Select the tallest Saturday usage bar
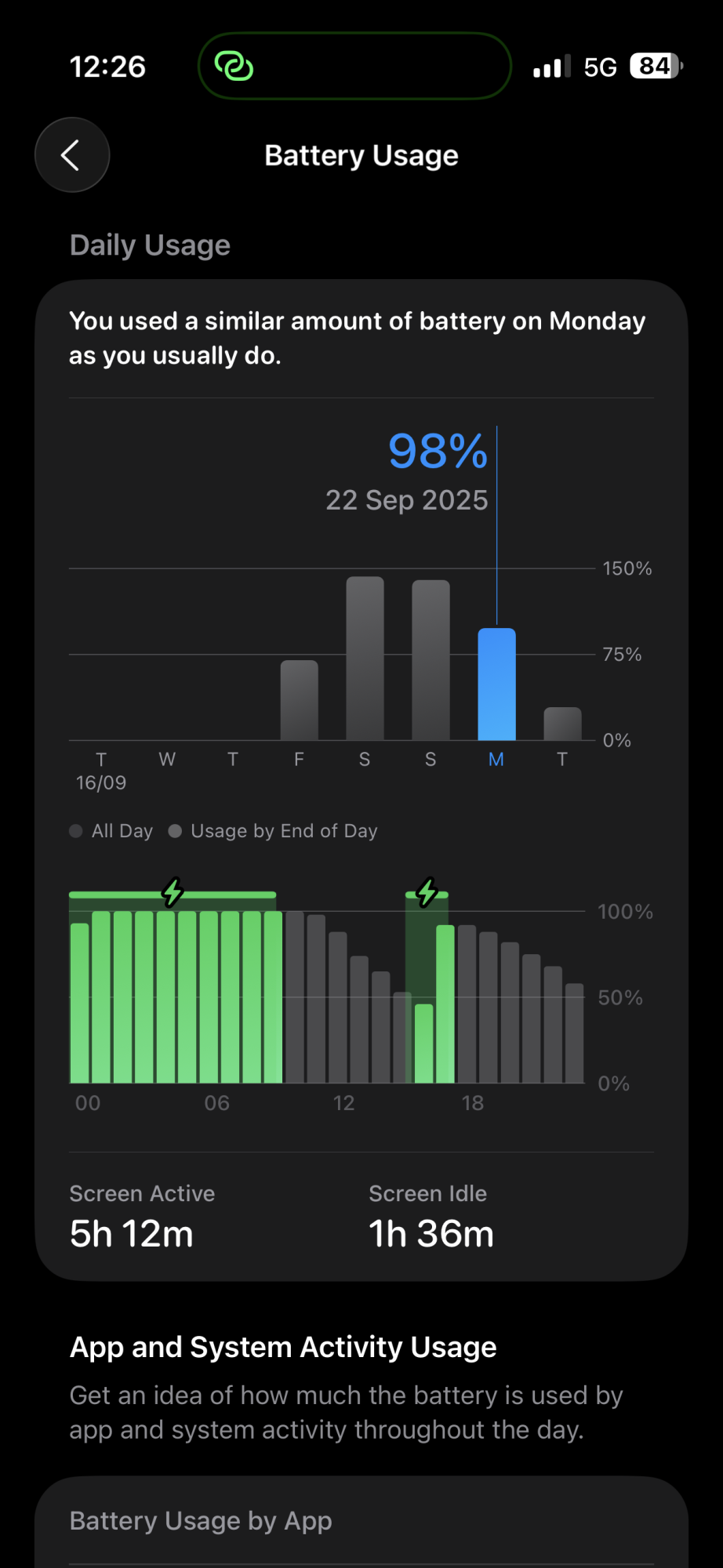This screenshot has height=1568, width=723. tap(365, 659)
